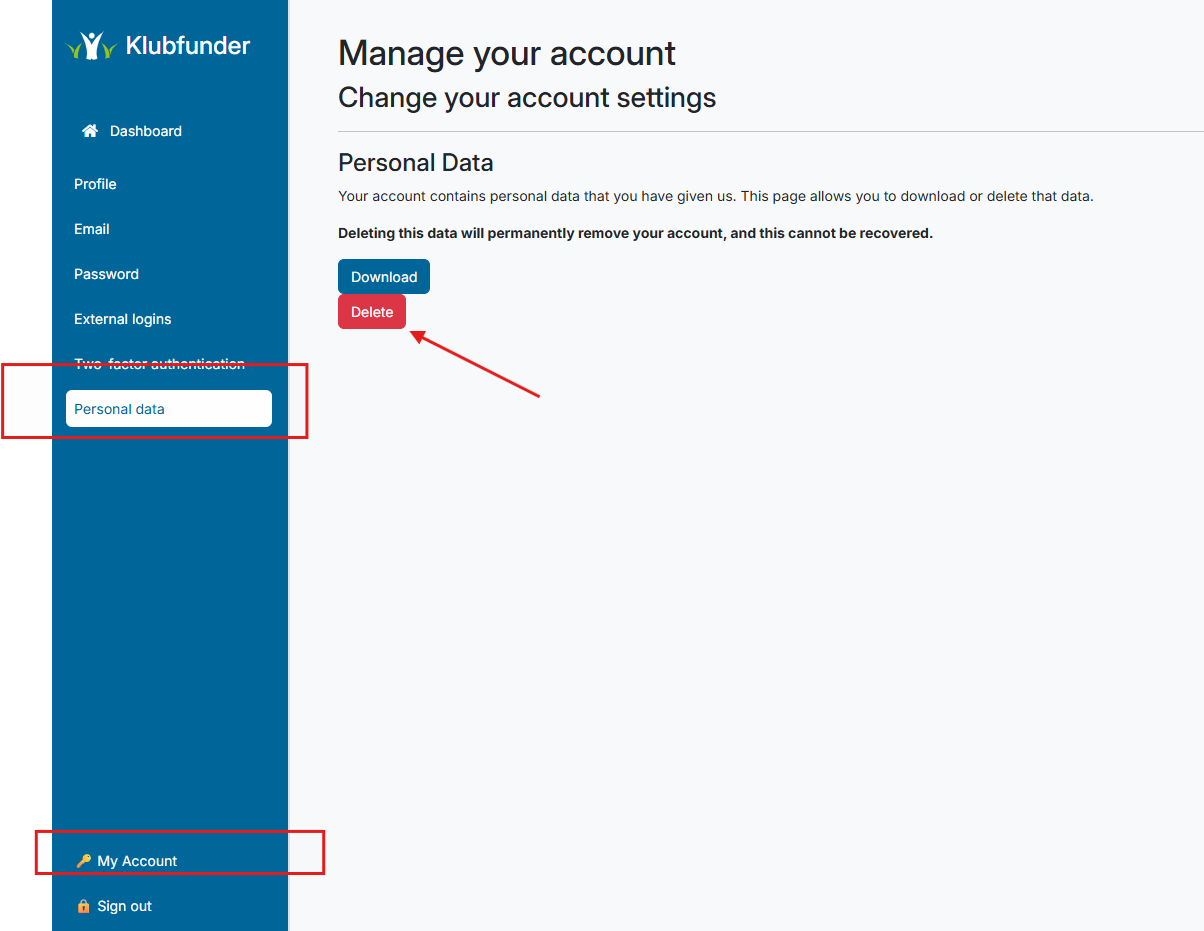
Task: Download your personal data
Action: pyautogui.click(x=383, y=276)
